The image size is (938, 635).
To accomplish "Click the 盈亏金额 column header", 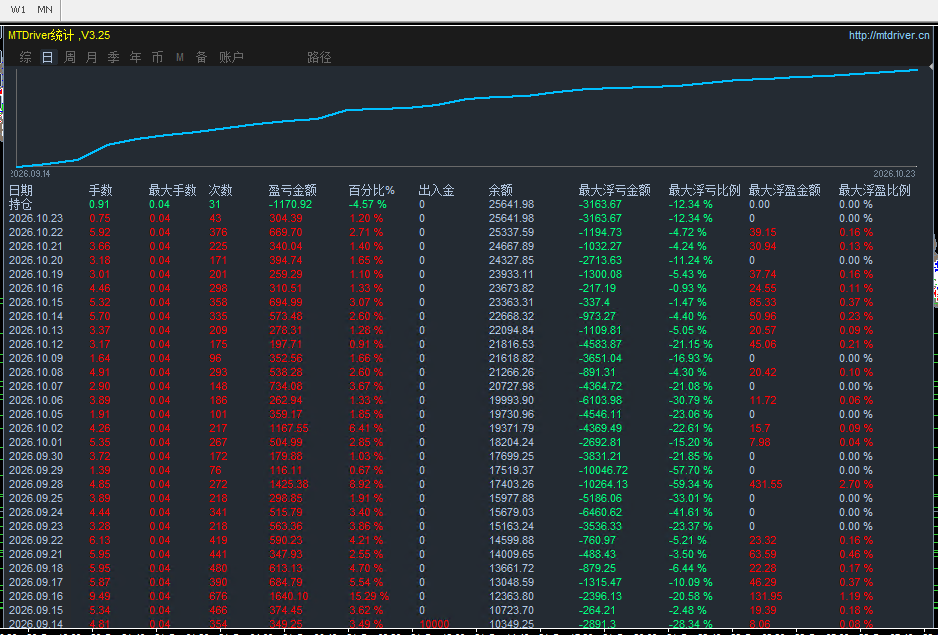I will pyautogui.click(x=293, y=190).
